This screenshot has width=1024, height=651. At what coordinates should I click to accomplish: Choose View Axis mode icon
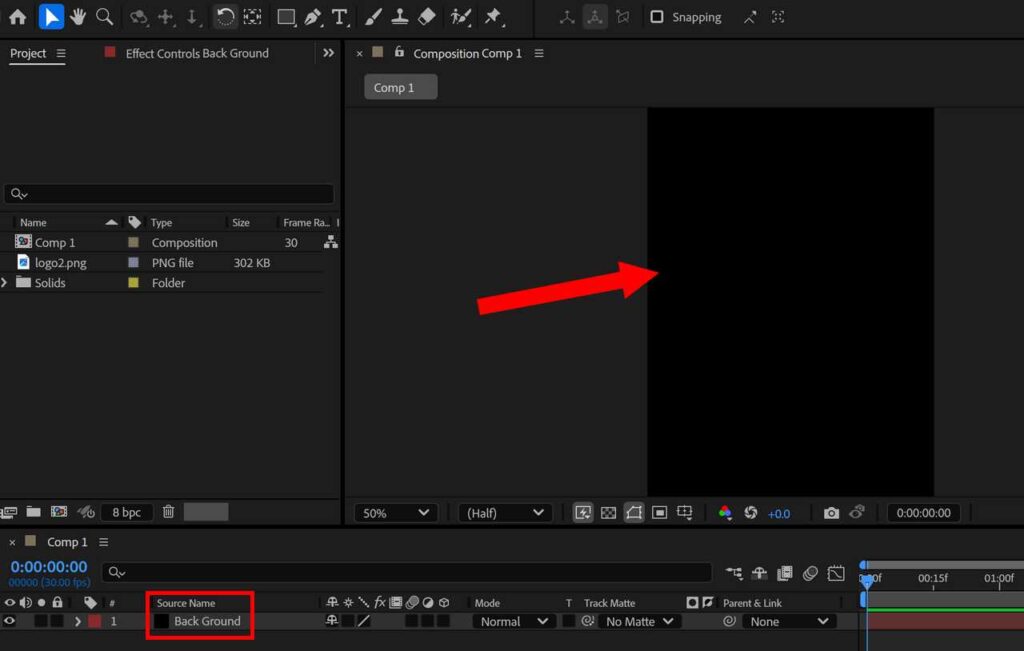coord(622,17)
